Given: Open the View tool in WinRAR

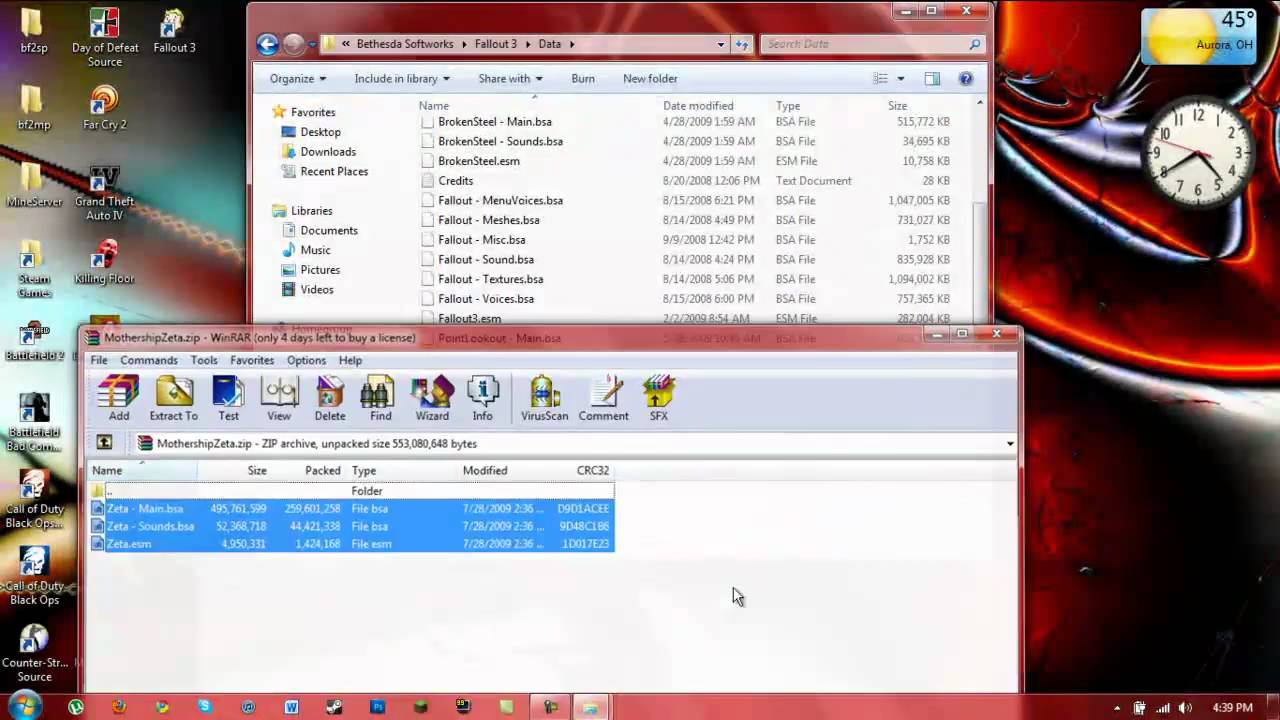Looking at the screenshot, I should pyautogui.click(x=279, y=398).
